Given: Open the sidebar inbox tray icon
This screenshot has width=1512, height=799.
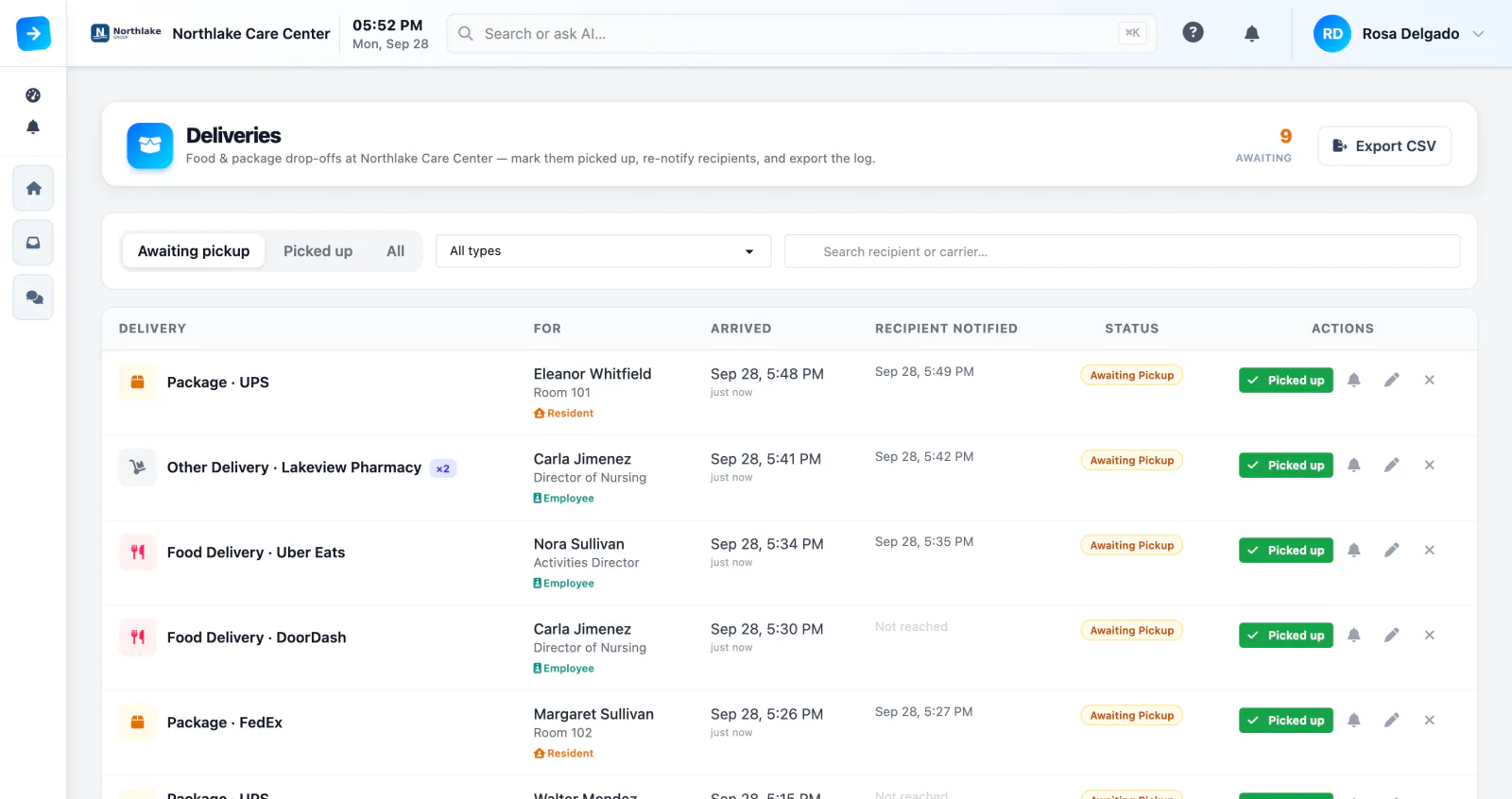Looking at the screenshot, I should [33, 243].
